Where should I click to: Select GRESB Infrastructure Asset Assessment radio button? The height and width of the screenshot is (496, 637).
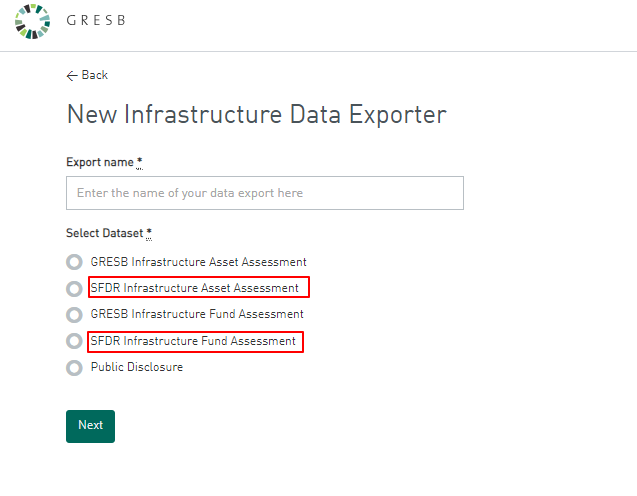tap(74, 262)
